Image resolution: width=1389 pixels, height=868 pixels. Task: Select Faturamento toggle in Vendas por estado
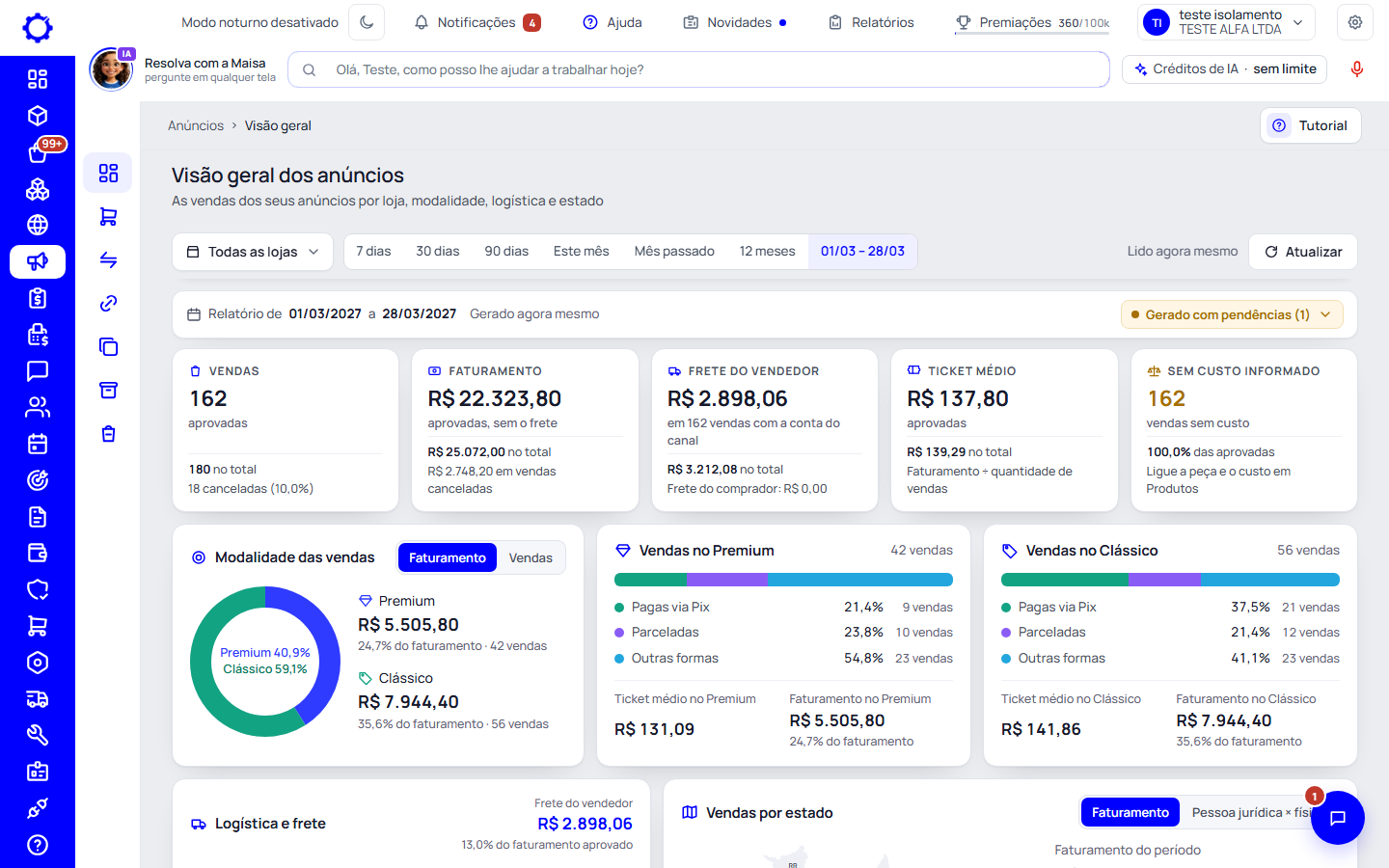pyautogui.click(x=1130, y=812)
